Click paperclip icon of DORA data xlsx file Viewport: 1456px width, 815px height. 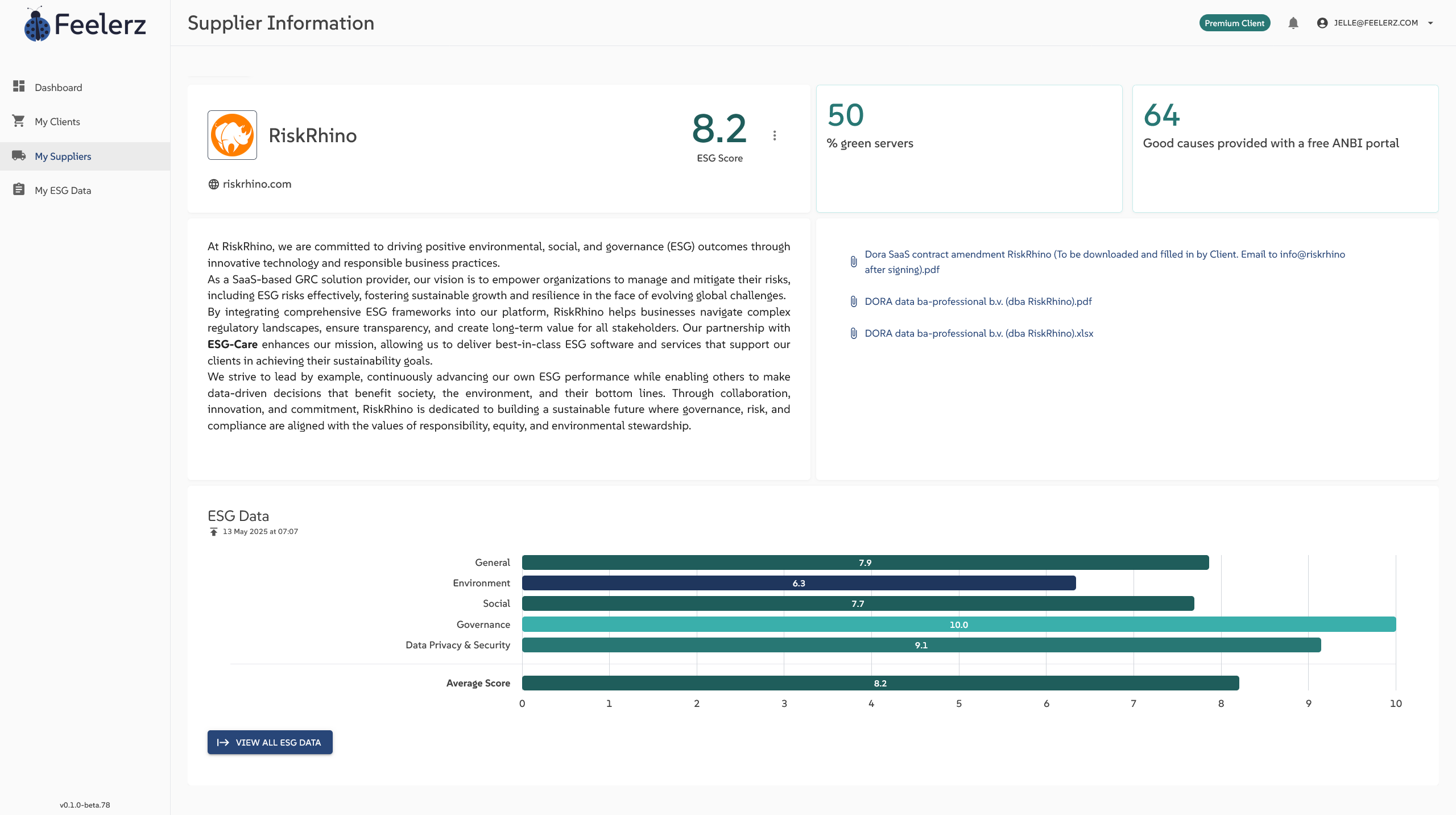click(x=854, y=333)
